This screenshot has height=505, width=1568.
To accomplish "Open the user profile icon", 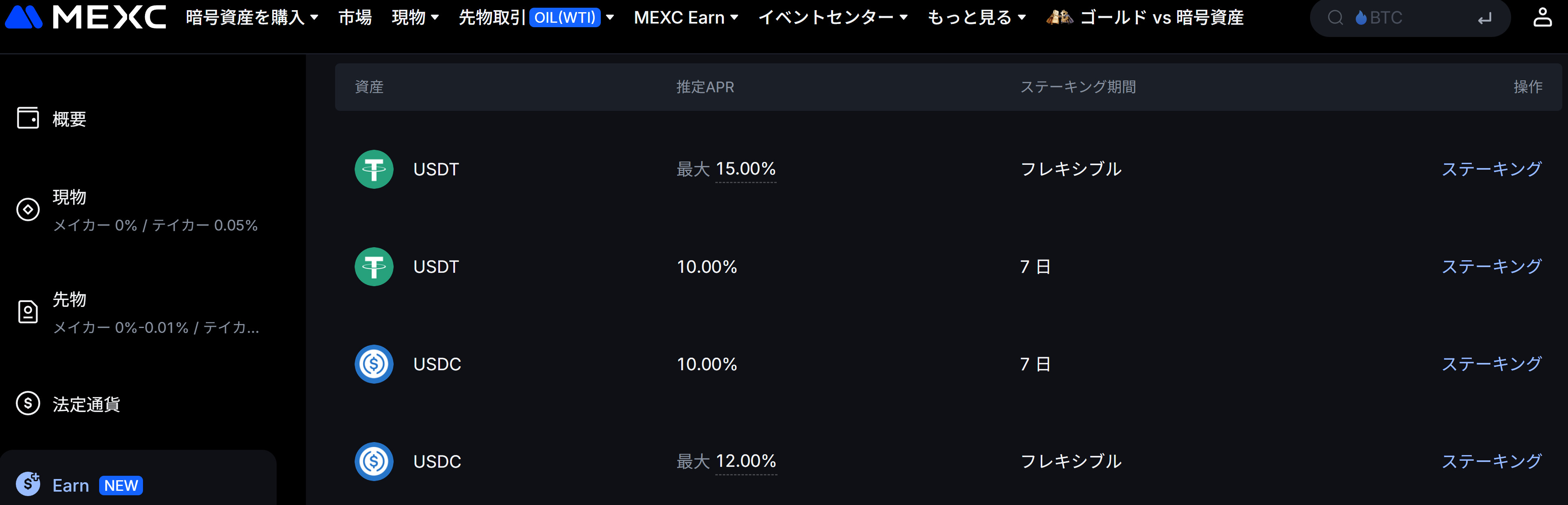I will click(x=1542, y=17).
